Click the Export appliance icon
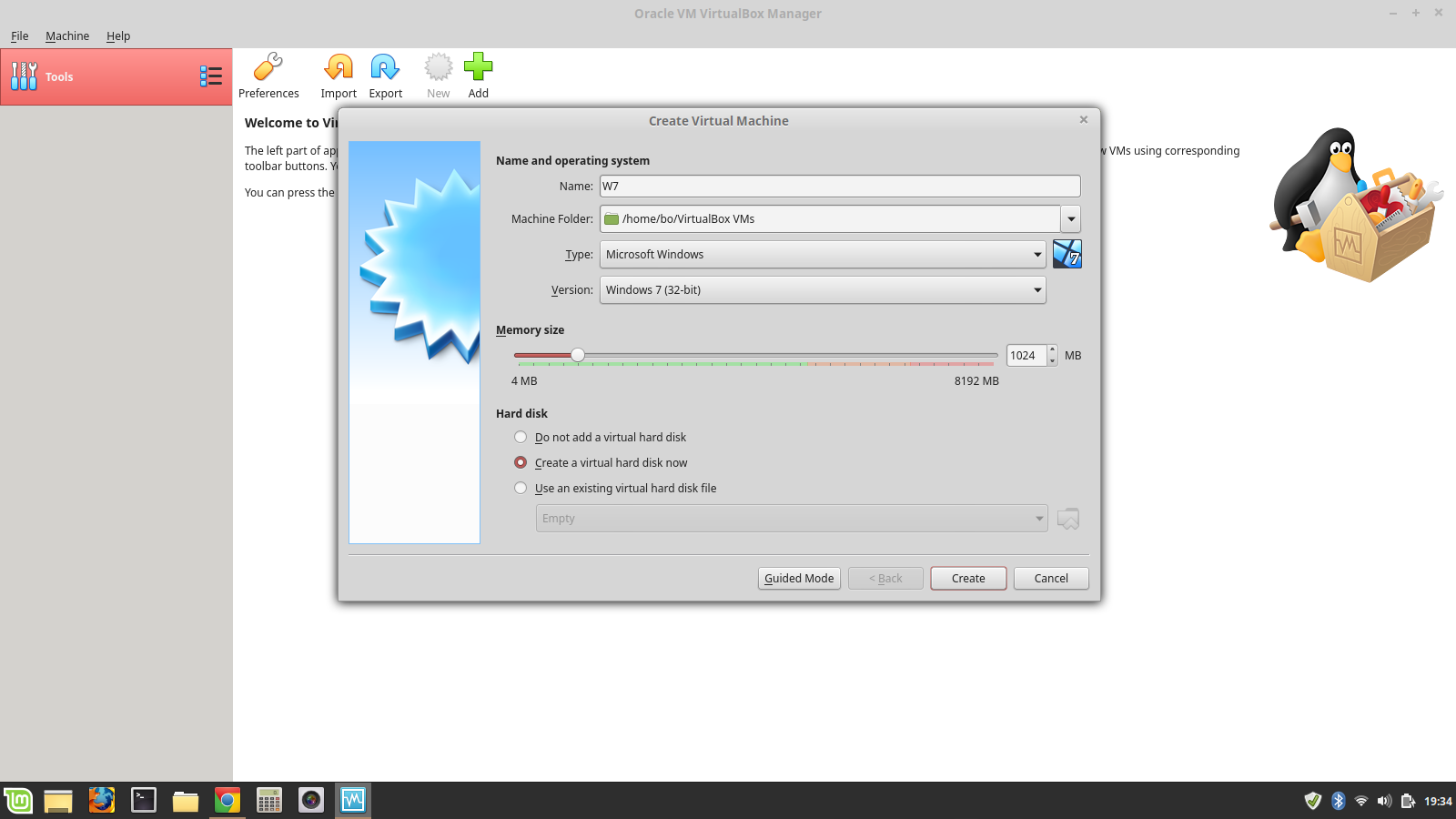 coord(385,67)
